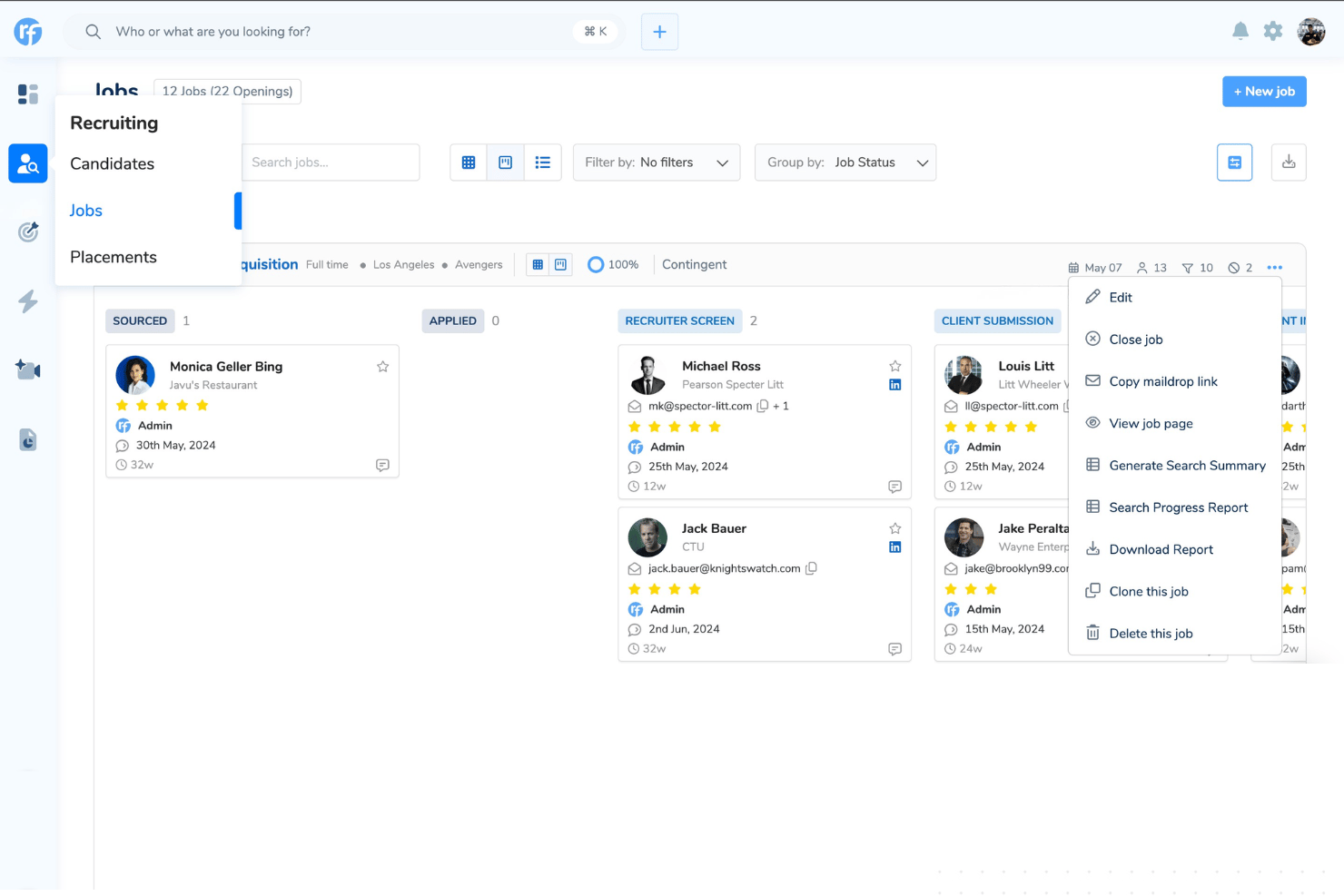This screenshot has width=1344, height=896.
Task: Open the job's three-dot more menu
Action: (1275, 268)
